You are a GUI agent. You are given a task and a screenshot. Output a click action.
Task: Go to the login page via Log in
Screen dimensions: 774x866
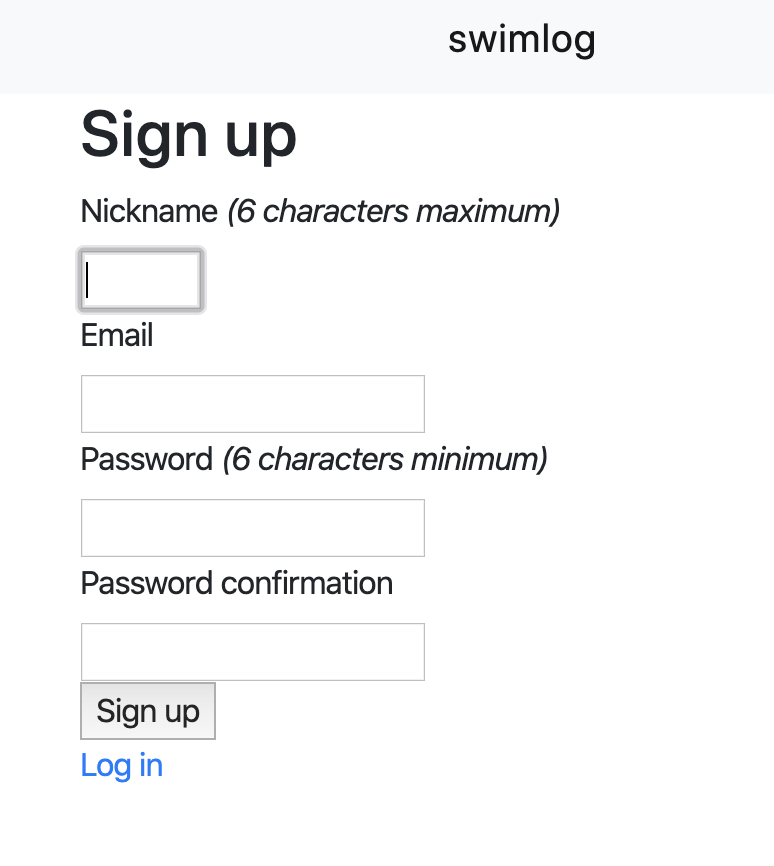pyautogui.click(x=121, y=766)
